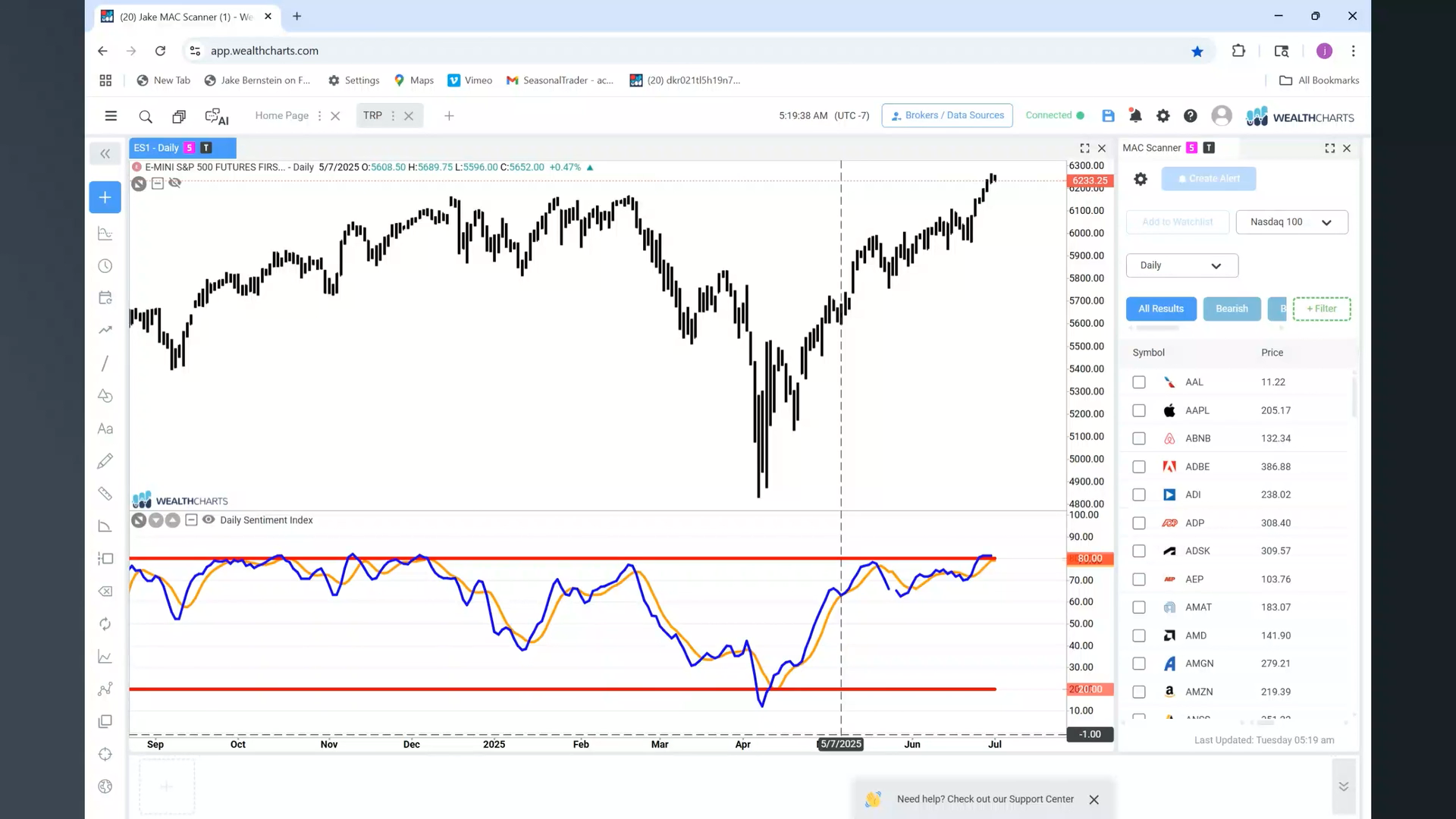Select All Results filter tab
Image resolution: width=1456 pixels, height=819 pixels.
click(1161, 309)
